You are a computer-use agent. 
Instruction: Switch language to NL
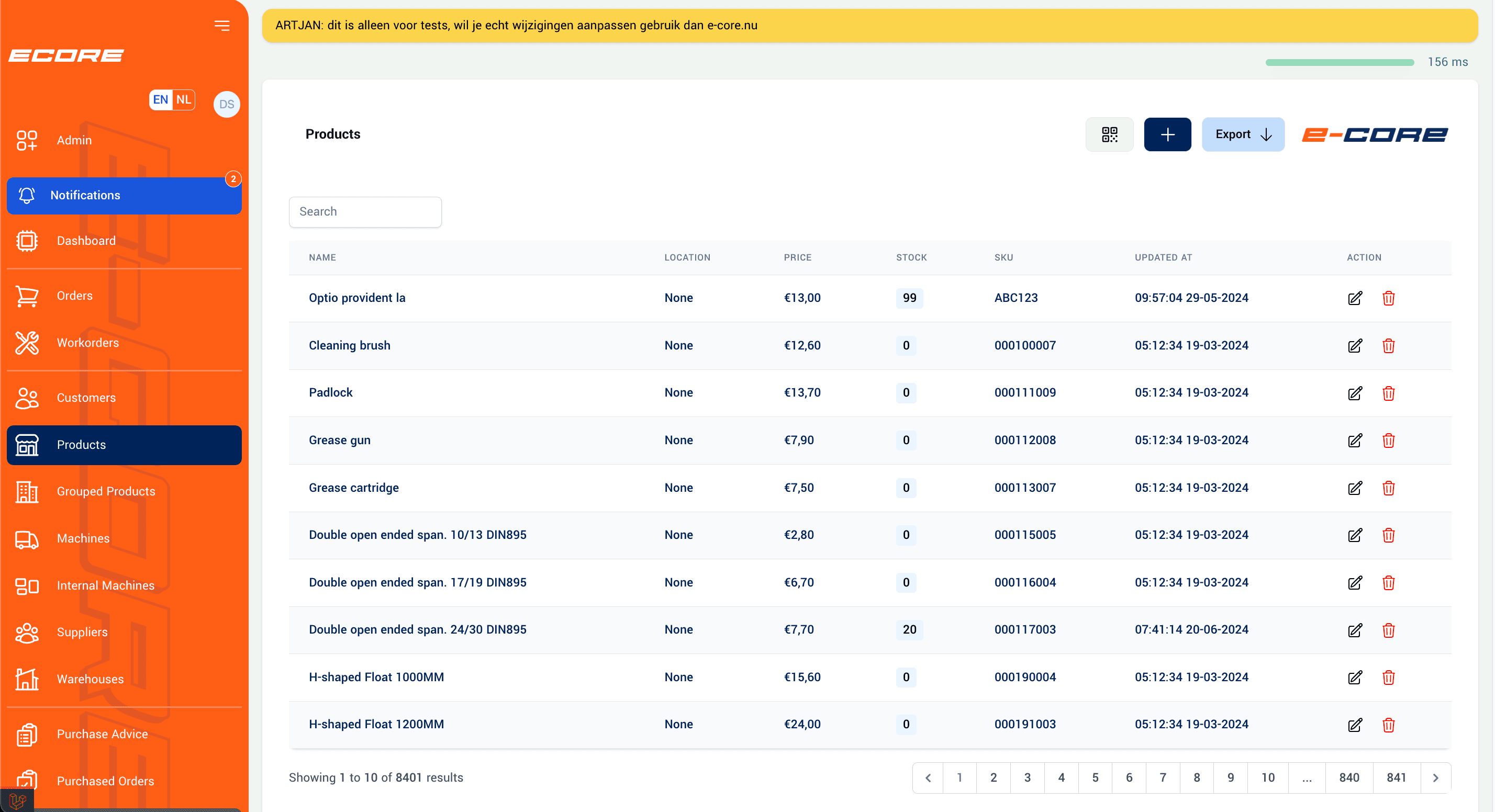coord(183,100)
